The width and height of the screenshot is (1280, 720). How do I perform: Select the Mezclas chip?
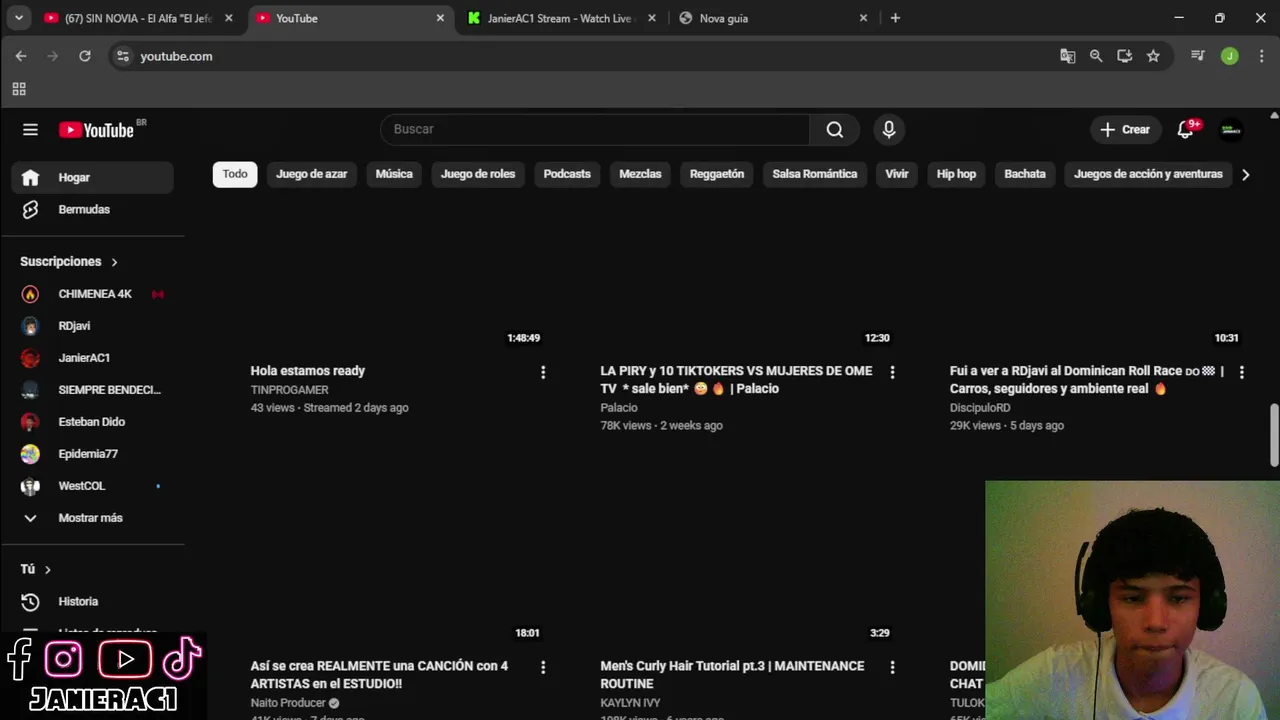640,174
